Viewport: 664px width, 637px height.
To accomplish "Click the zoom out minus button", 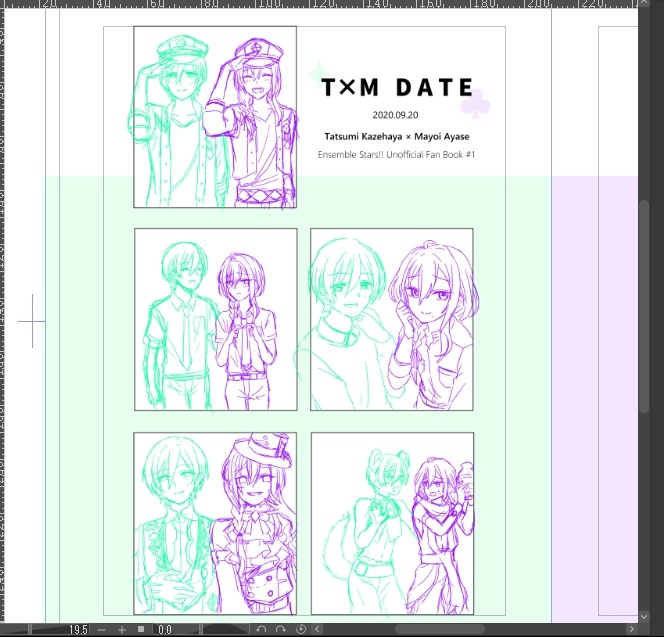I will coord(101,630).
